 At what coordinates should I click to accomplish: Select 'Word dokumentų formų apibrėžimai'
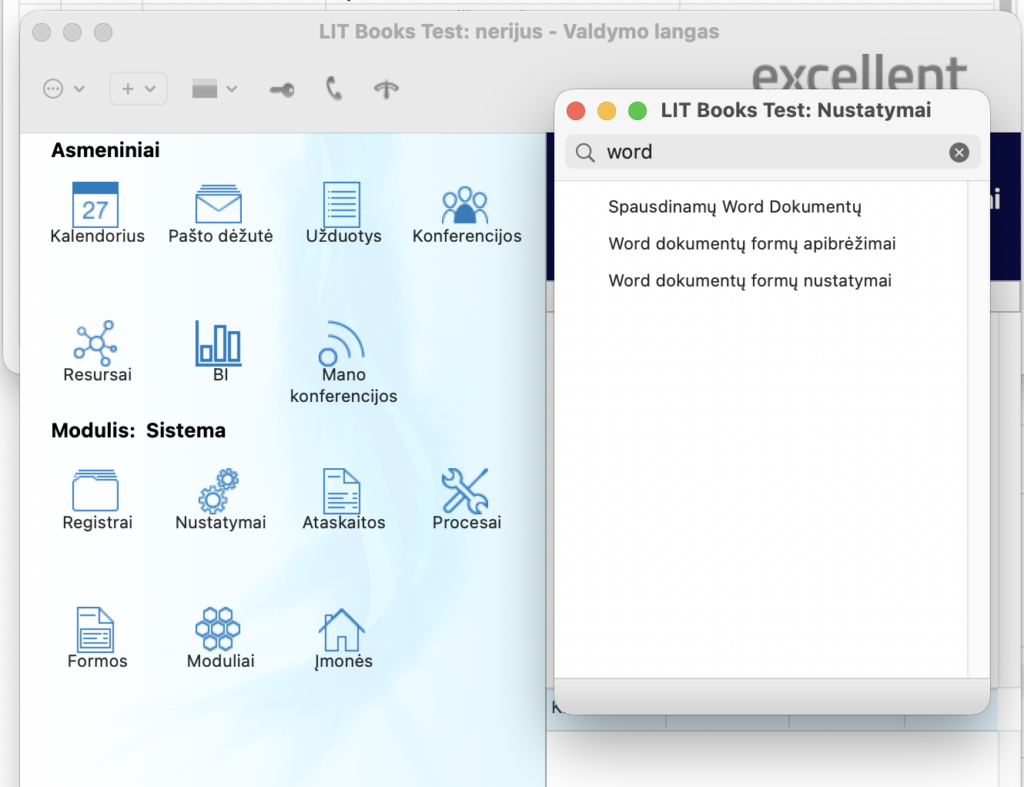click(752, 244)
